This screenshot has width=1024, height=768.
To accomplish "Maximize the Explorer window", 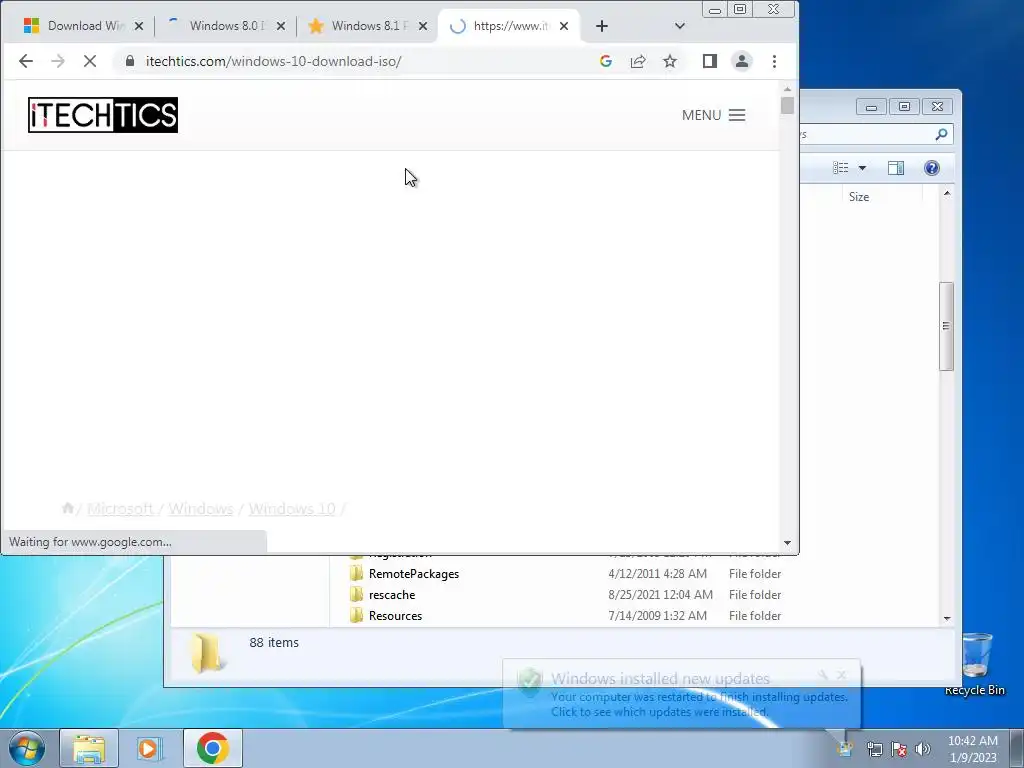I will coord(904,106).
